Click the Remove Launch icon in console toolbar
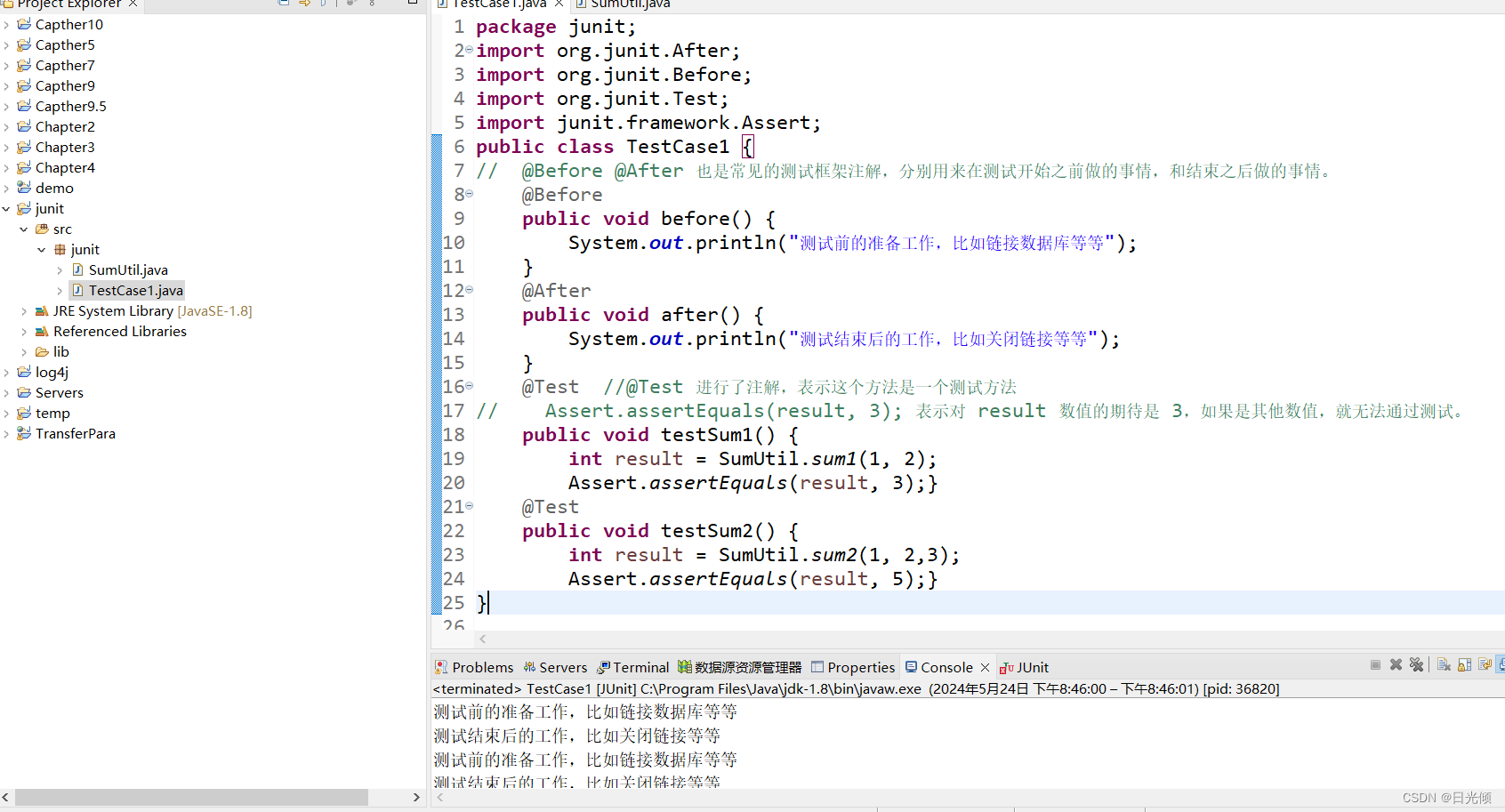 [1396, 665]
